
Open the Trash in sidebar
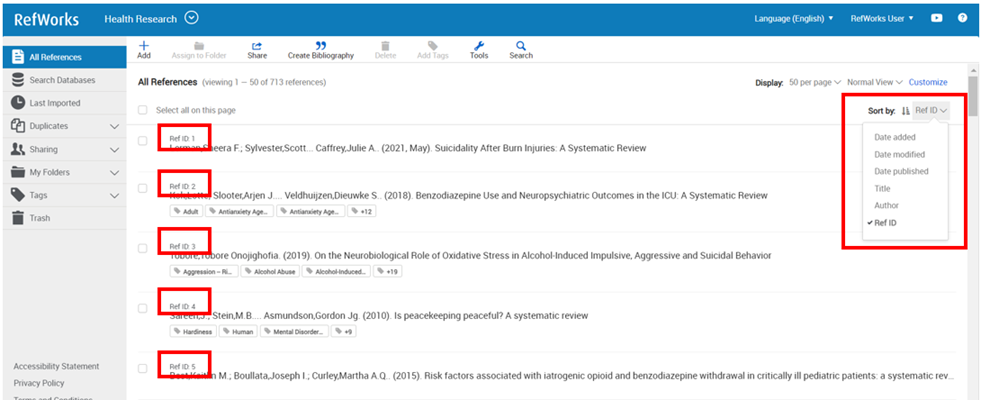pyautogui.click(x=64, y=218)
